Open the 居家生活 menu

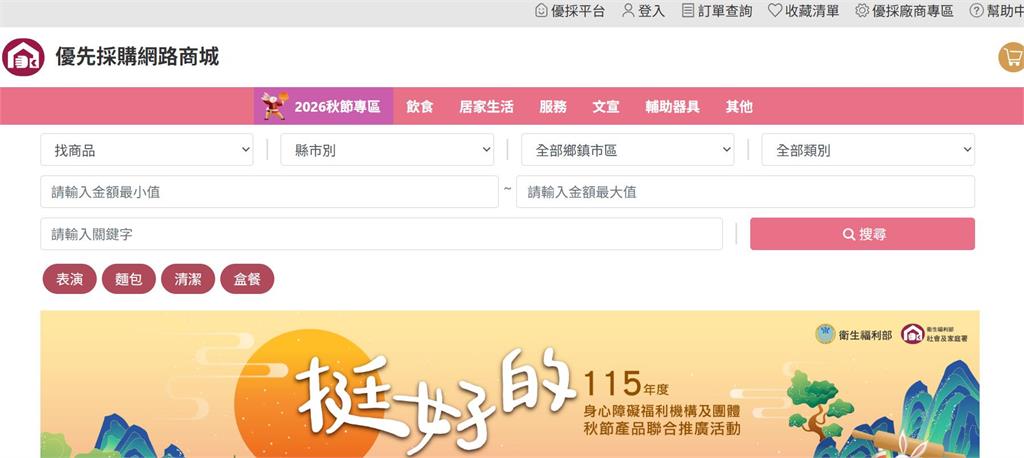(x=487, y=106)
